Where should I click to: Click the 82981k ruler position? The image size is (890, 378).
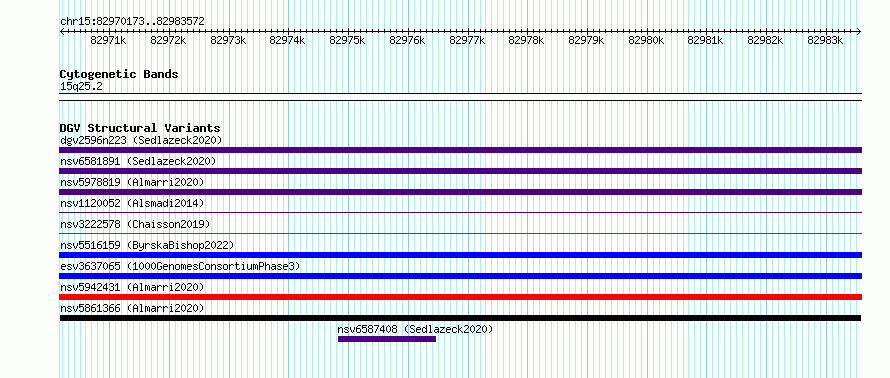pyautogui.click(x=706, y=40)
